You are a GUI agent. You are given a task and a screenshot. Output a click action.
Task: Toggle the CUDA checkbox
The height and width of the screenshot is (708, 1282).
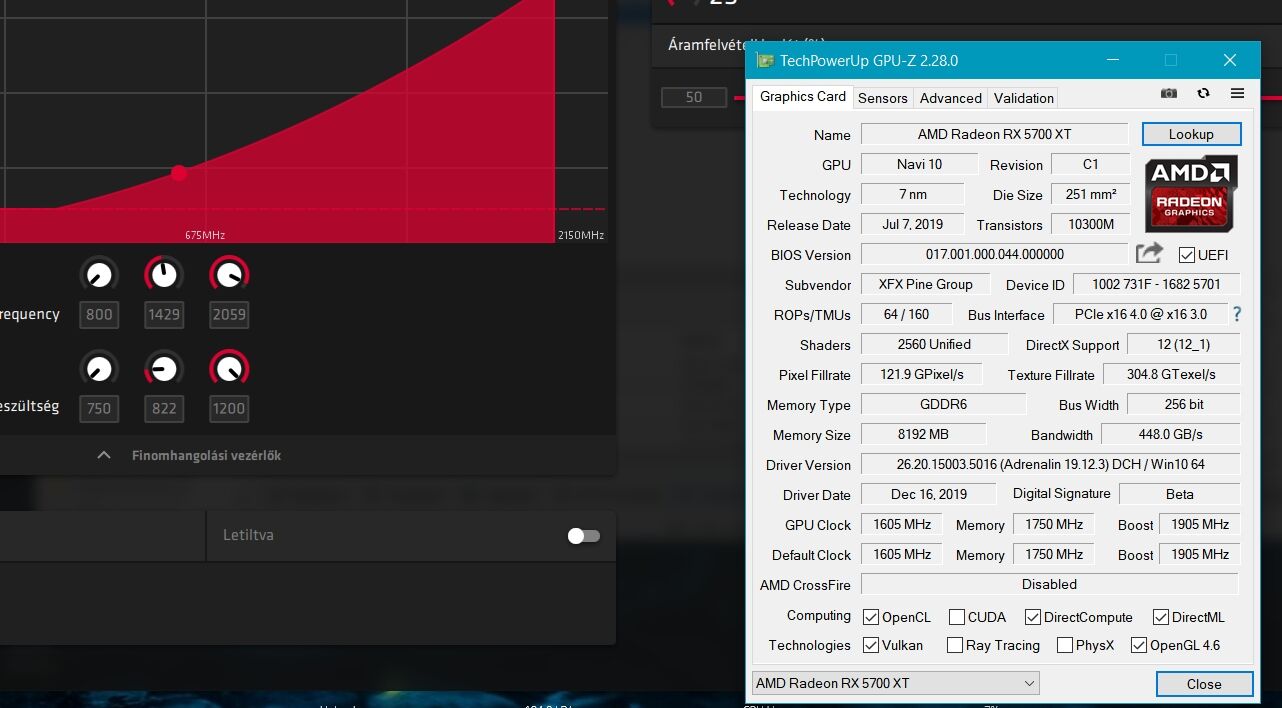(x=957, y=617)
